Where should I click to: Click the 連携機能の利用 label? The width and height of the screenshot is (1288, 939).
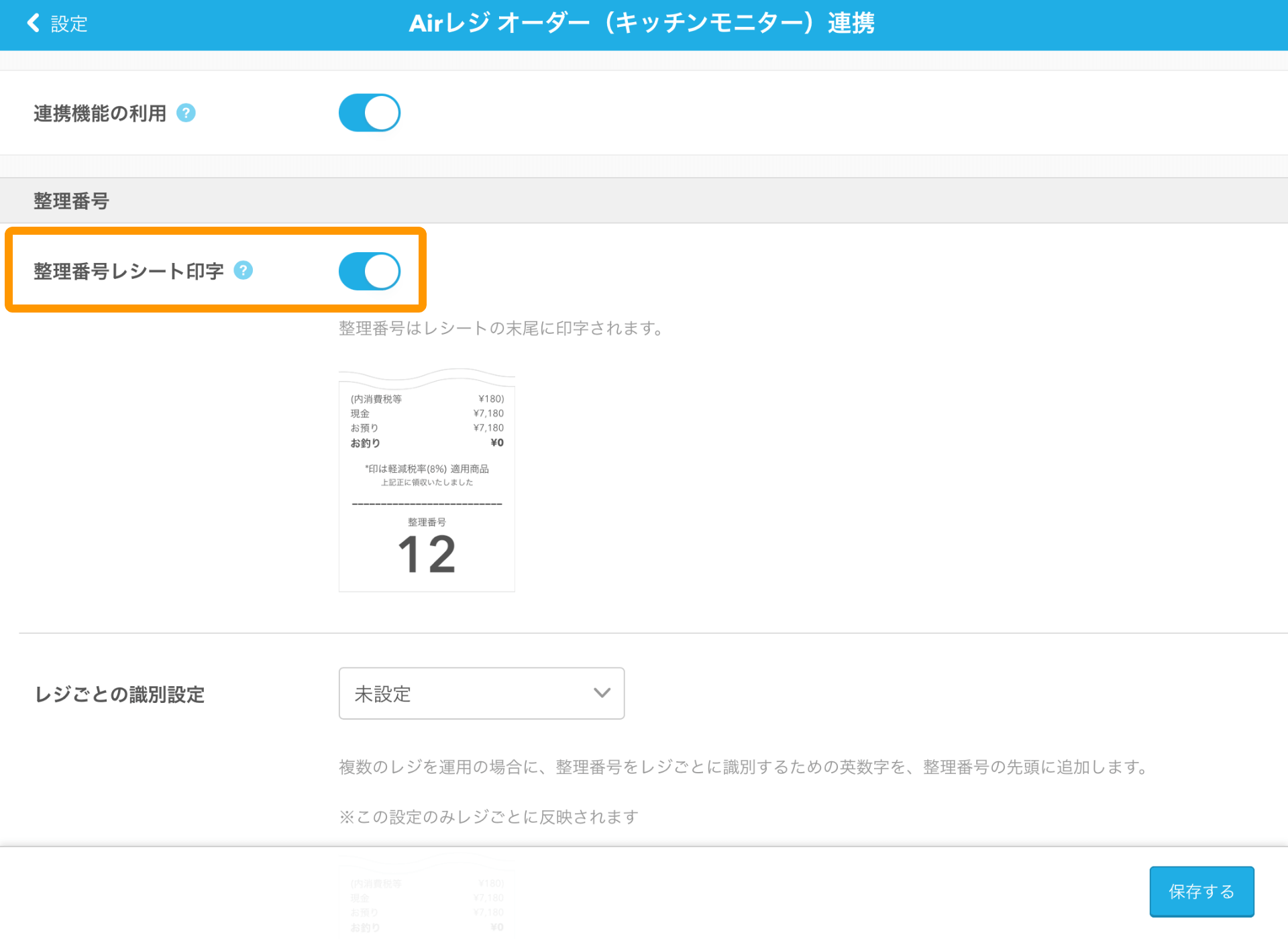[100, 113]
